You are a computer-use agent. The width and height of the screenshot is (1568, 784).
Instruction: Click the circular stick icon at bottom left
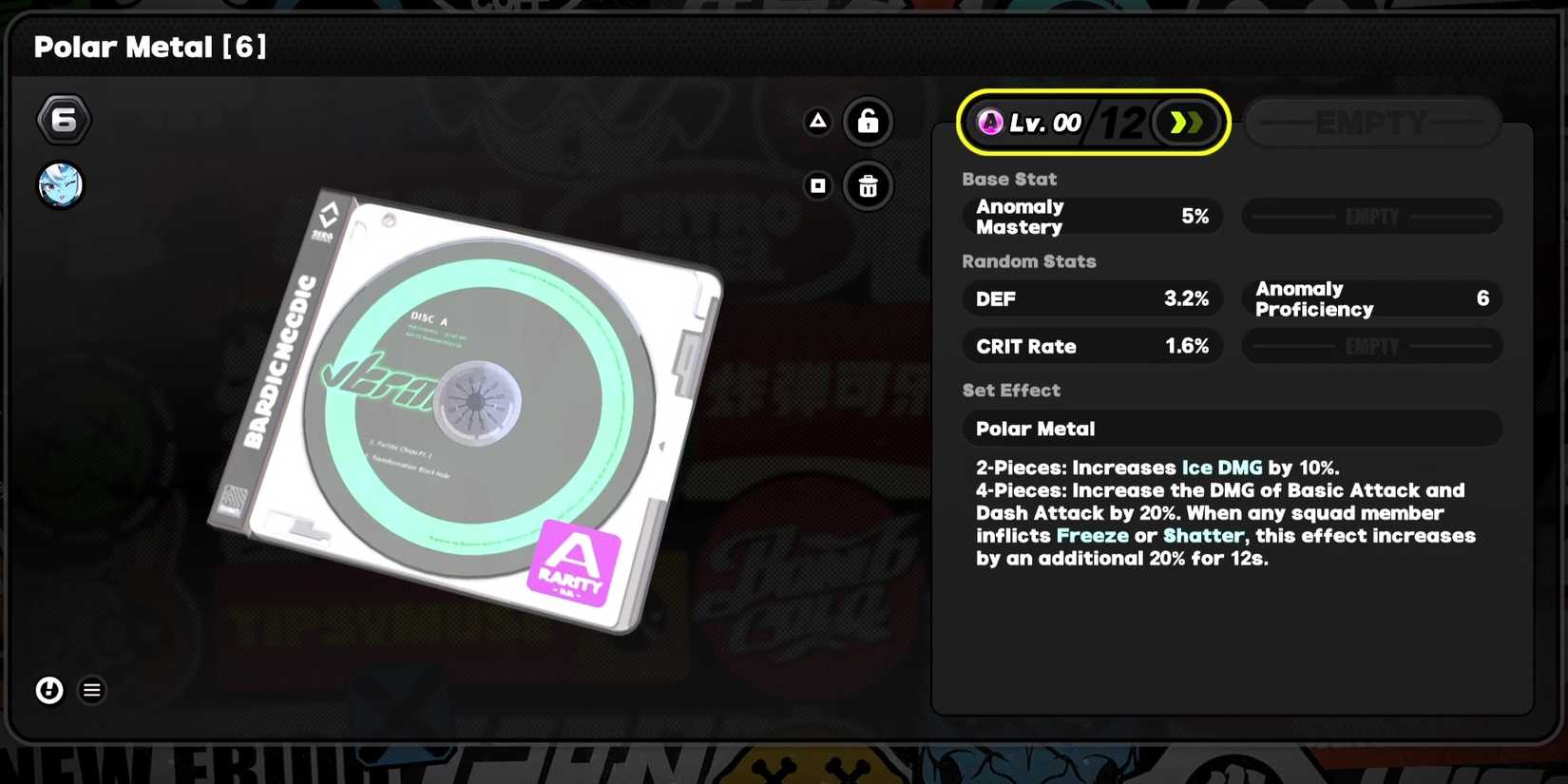pyautogui.click(x=49, y=691)
